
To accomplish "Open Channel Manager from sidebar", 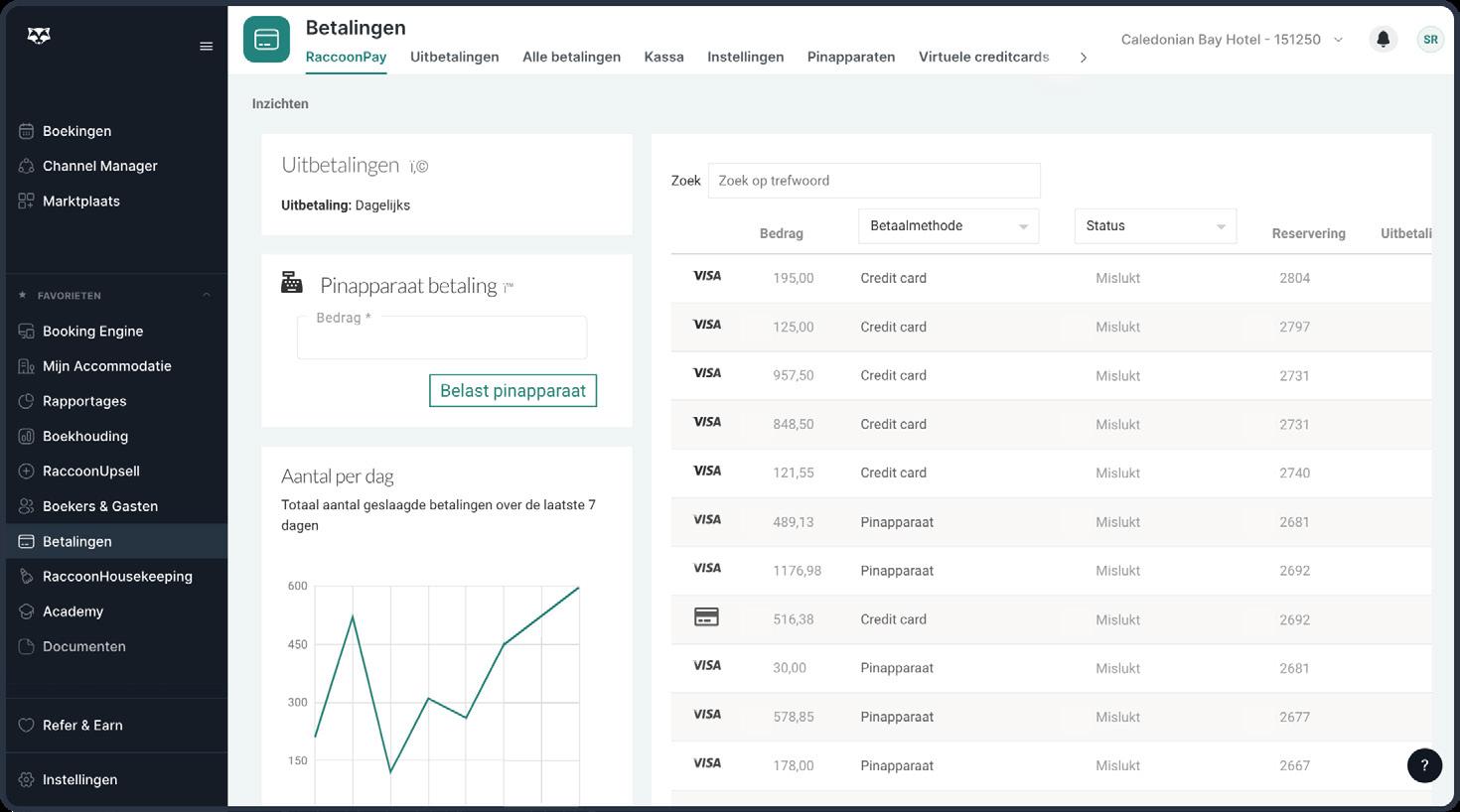I will [x=99, y=166].
